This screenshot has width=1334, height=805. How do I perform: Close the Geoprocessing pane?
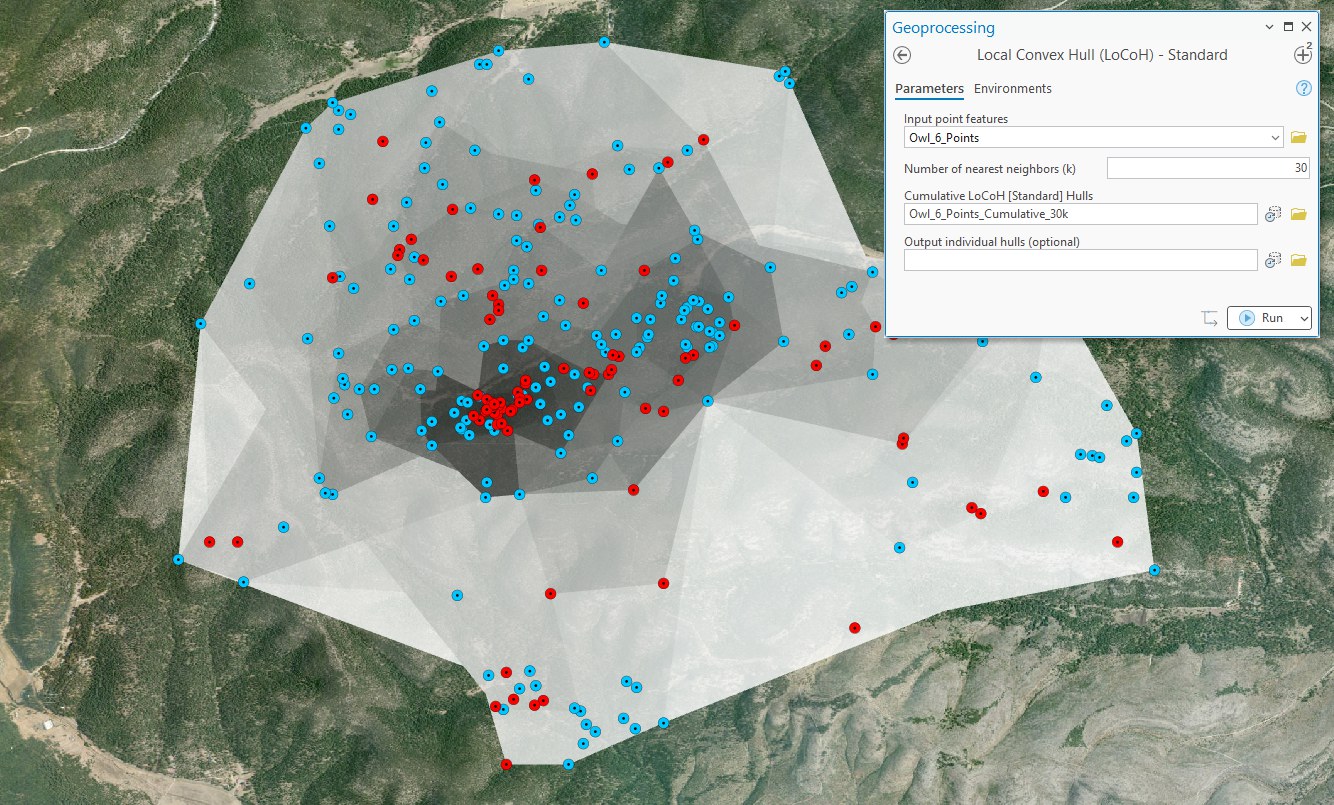[1306, 27]
